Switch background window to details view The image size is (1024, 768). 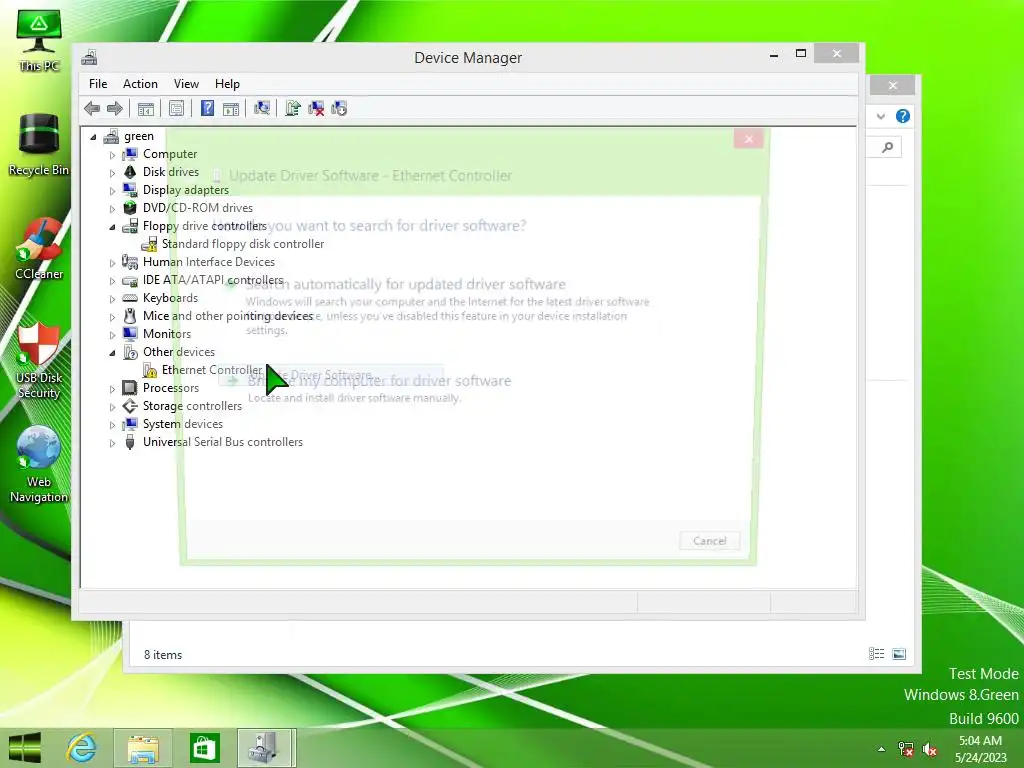pyautogui.click(x=876, y=654)
